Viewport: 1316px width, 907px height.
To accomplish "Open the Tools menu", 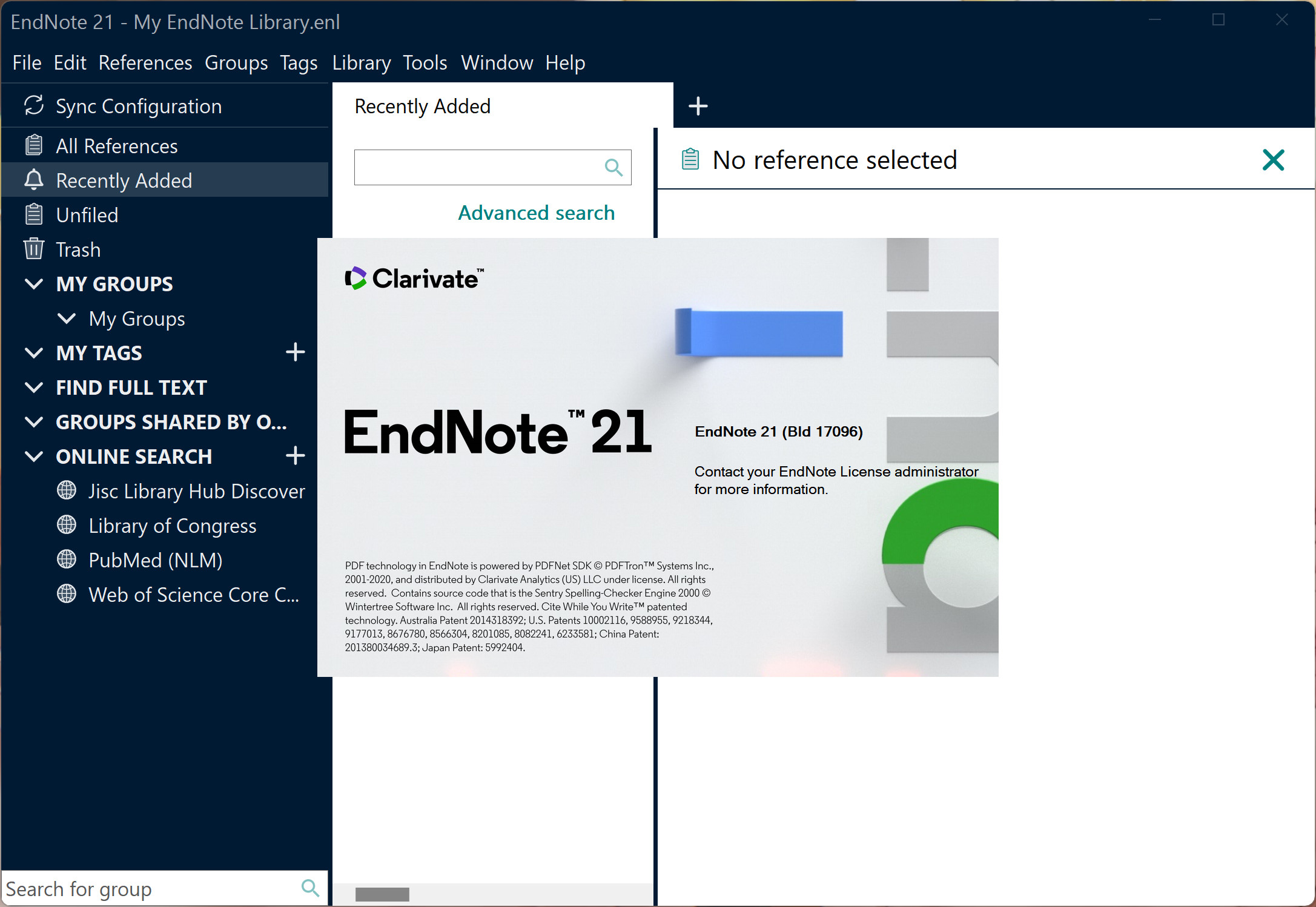I will (425, 62).
